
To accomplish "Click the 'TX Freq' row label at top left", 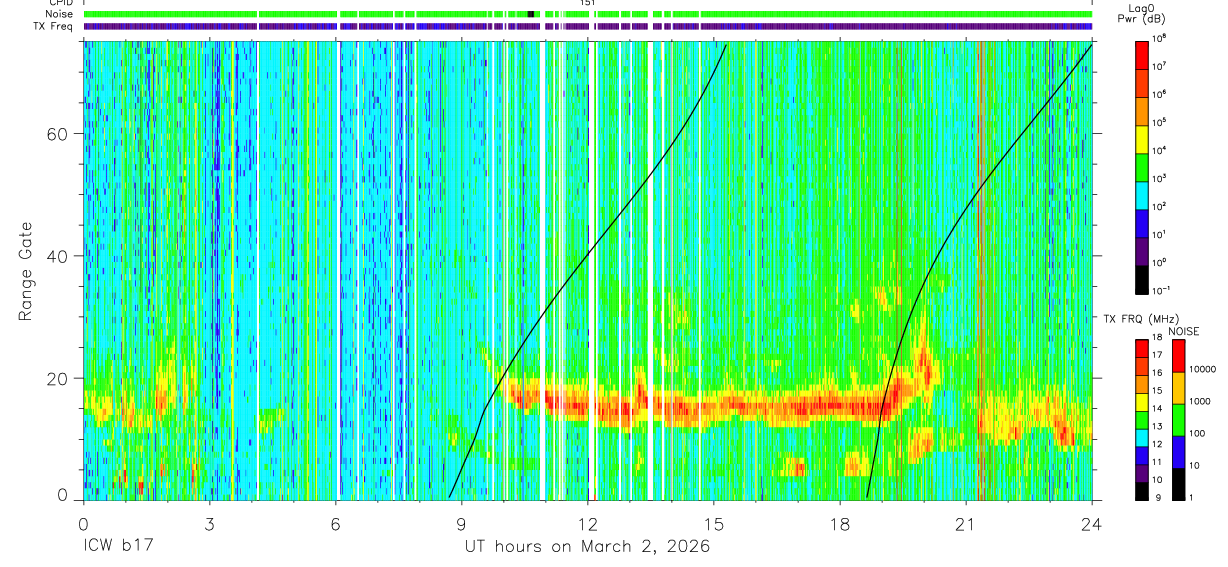I will (54, 26).
